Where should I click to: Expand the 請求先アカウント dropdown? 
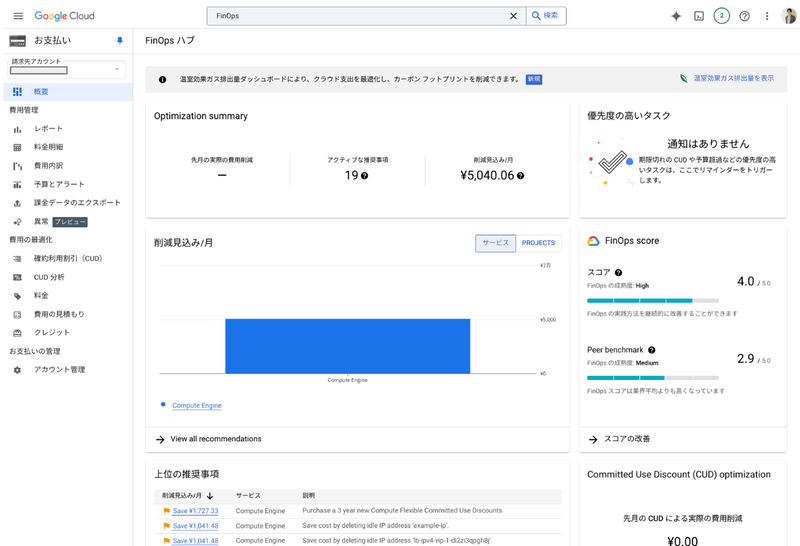[x=67, y=68]
